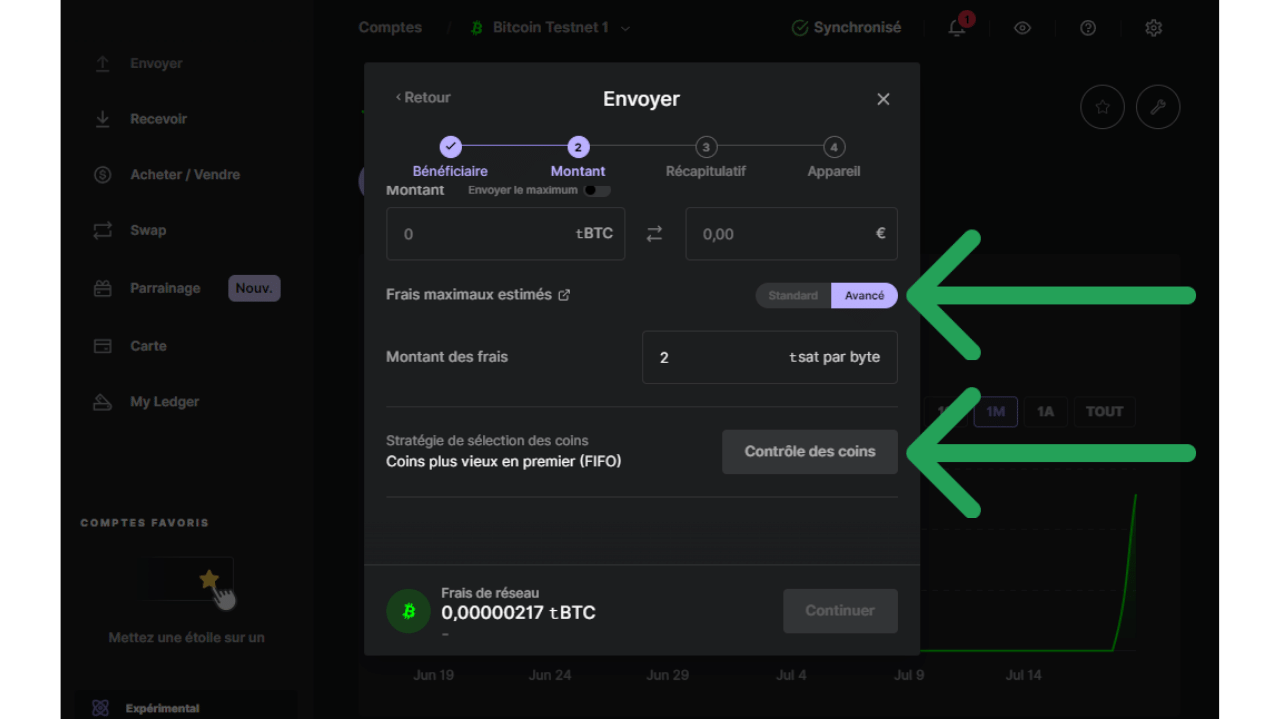Click the Acheter / Vendre dollar icon
Viewport: 1280px width, 720px height.
102,174
